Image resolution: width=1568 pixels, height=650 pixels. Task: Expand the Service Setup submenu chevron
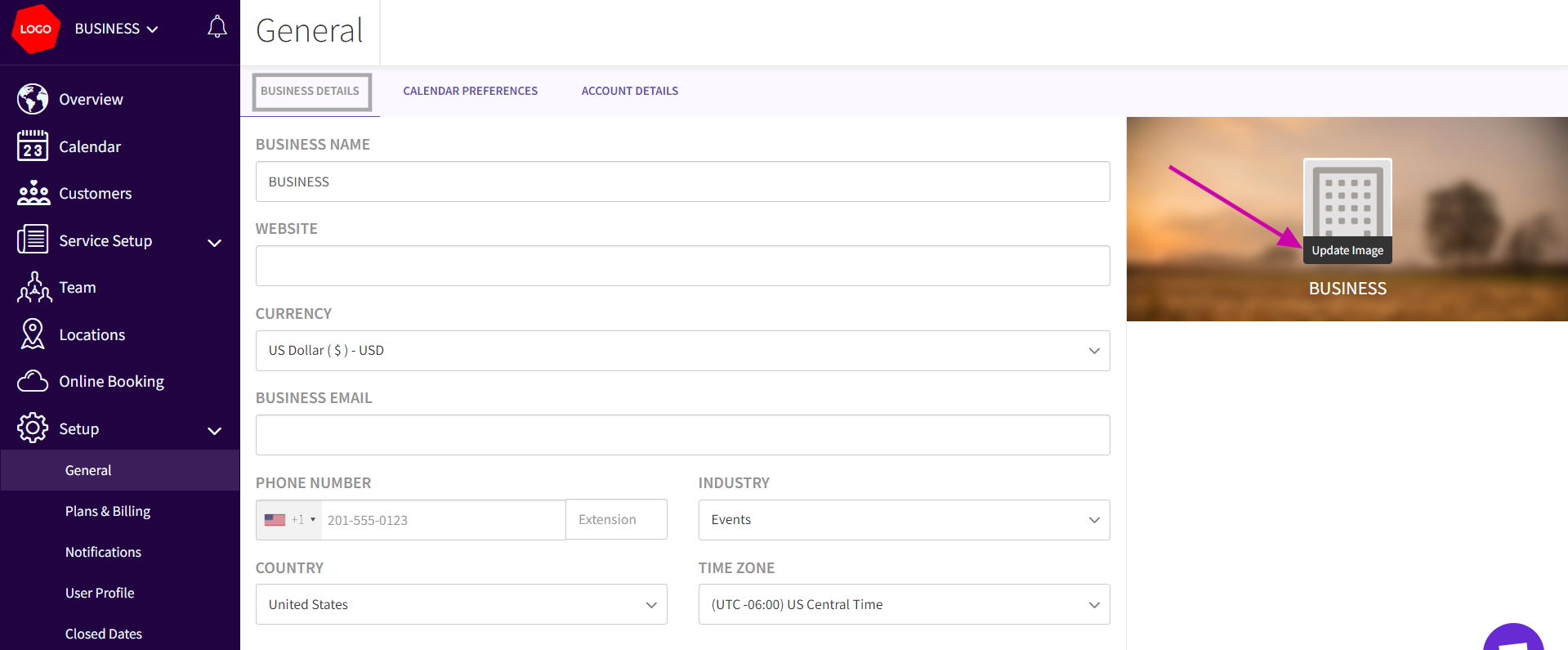(215, 242)
